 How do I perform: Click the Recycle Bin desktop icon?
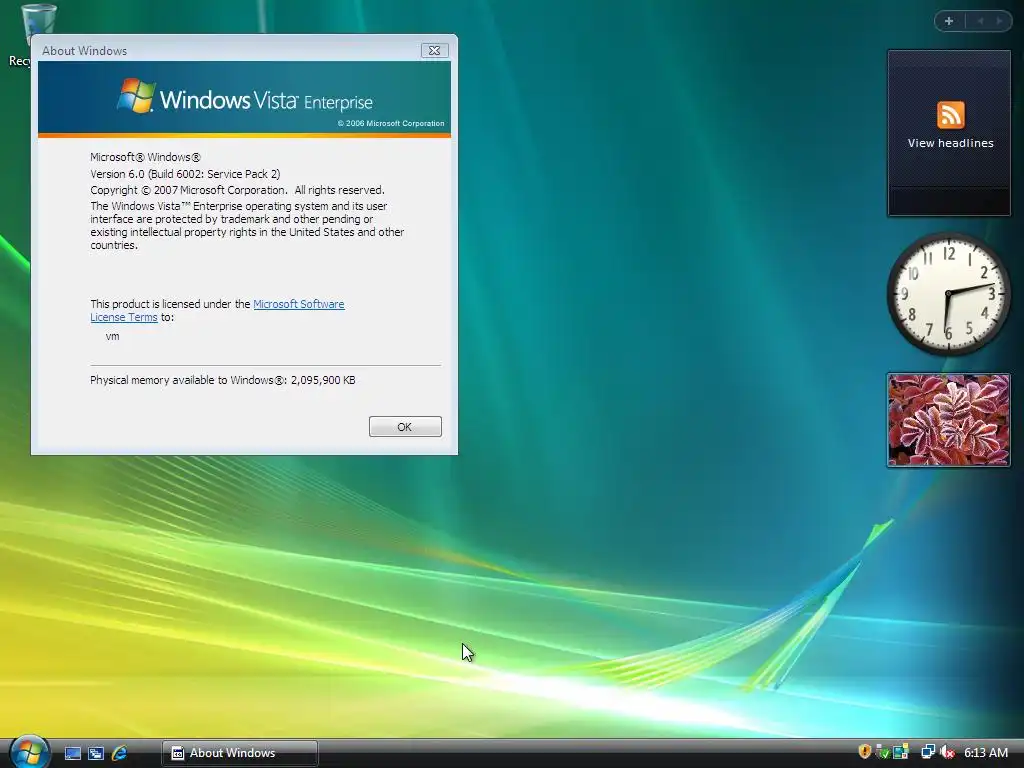31,35
